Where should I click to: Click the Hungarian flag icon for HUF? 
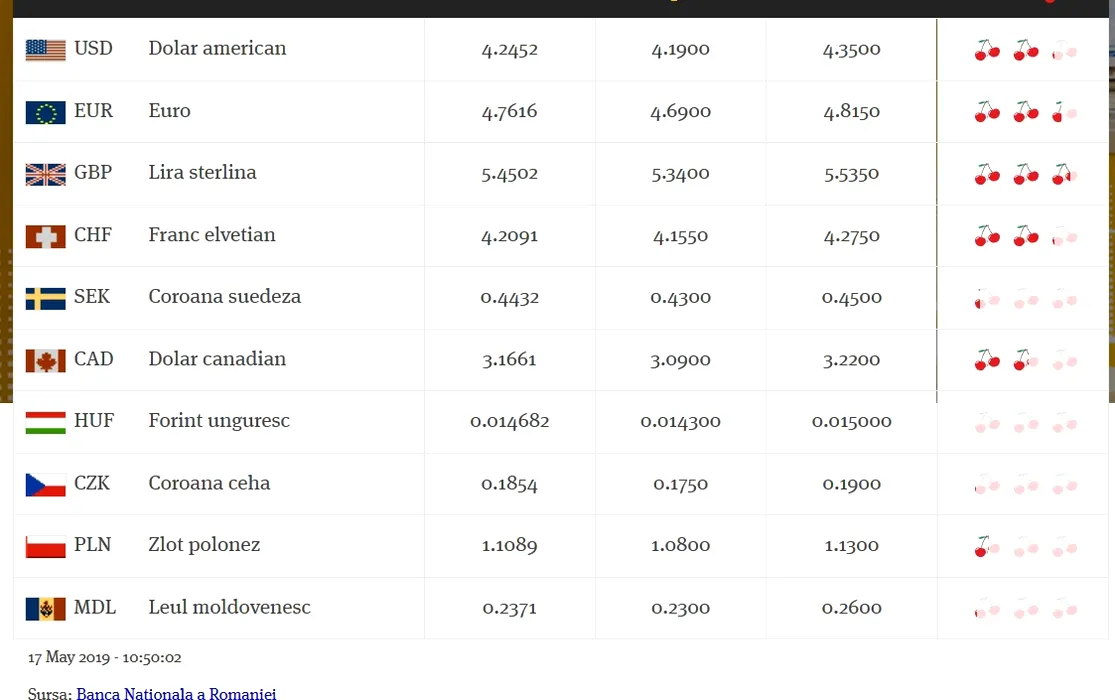(46, 423)
